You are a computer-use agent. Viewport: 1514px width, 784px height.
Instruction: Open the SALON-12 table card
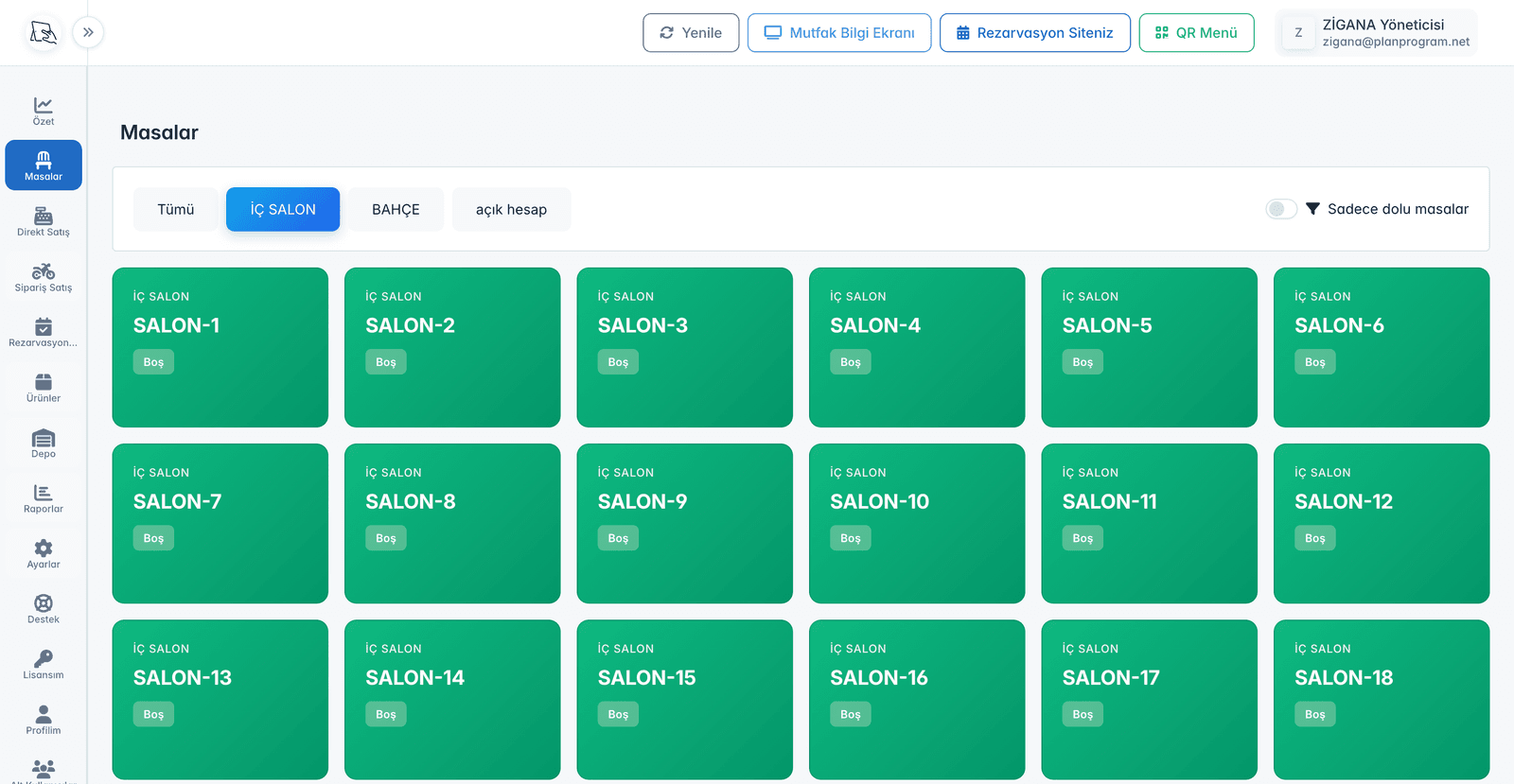[1382, 524]
